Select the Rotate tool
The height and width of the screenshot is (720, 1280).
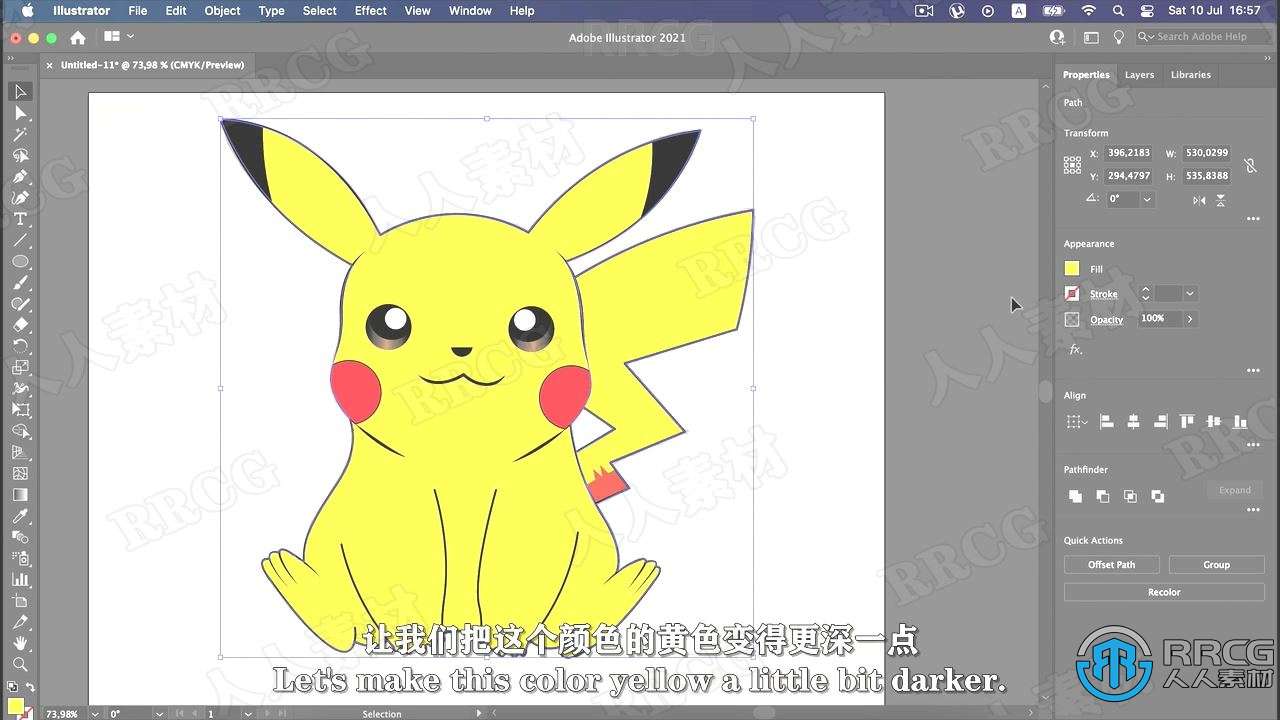(x=20, y=346)
